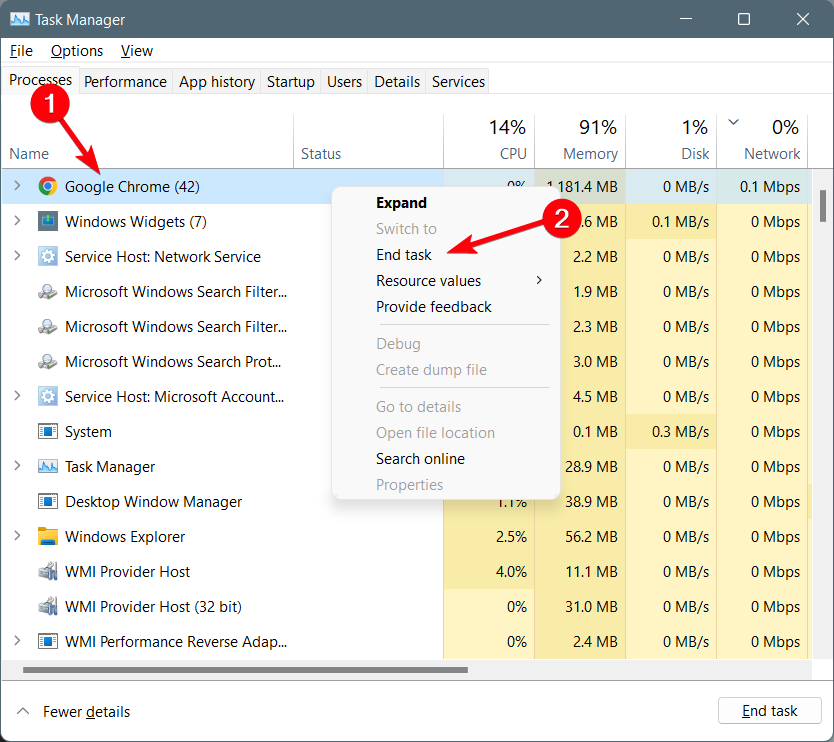834x742 pixels.
Task: Click the WMI Performance Reverse Adap... icon
Action: point(48,641)
